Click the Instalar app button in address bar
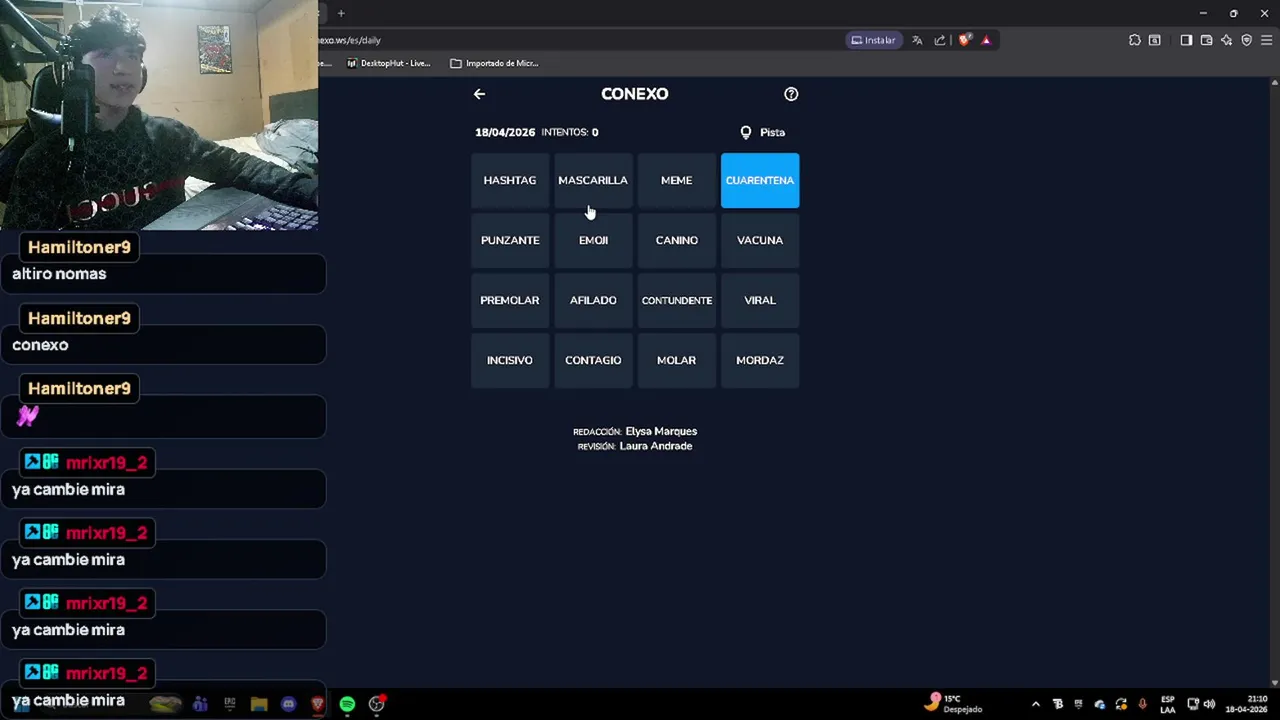The image size is (1280, 720). pos(873,40)
